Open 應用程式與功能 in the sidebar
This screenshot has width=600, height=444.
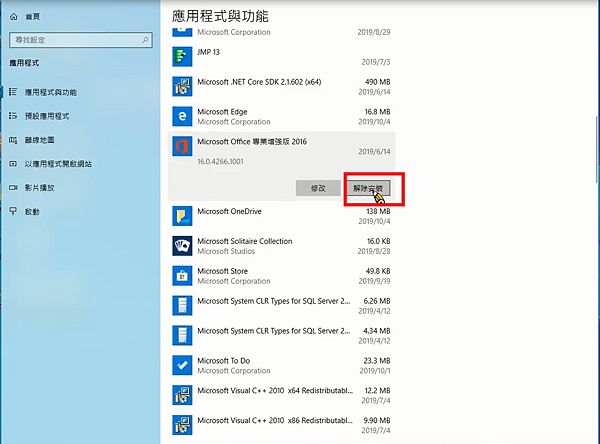[56, 92]
